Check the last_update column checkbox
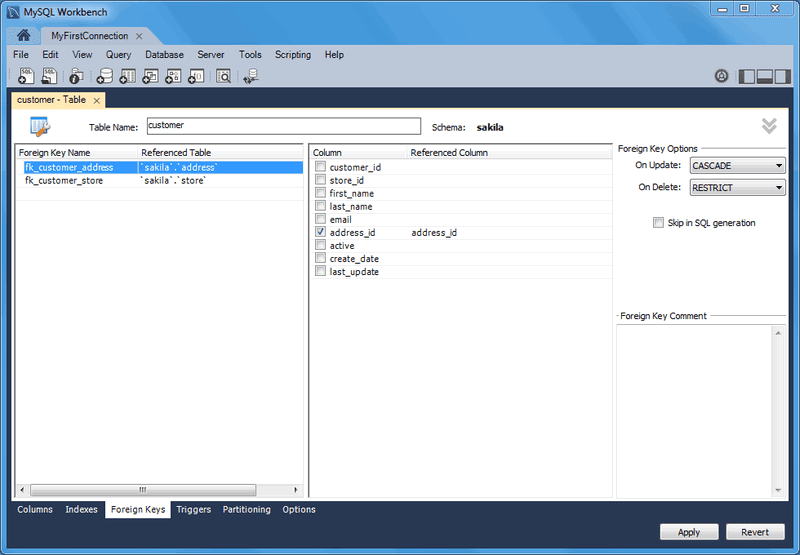Viewport: 800px width, 555px height. 320,271
